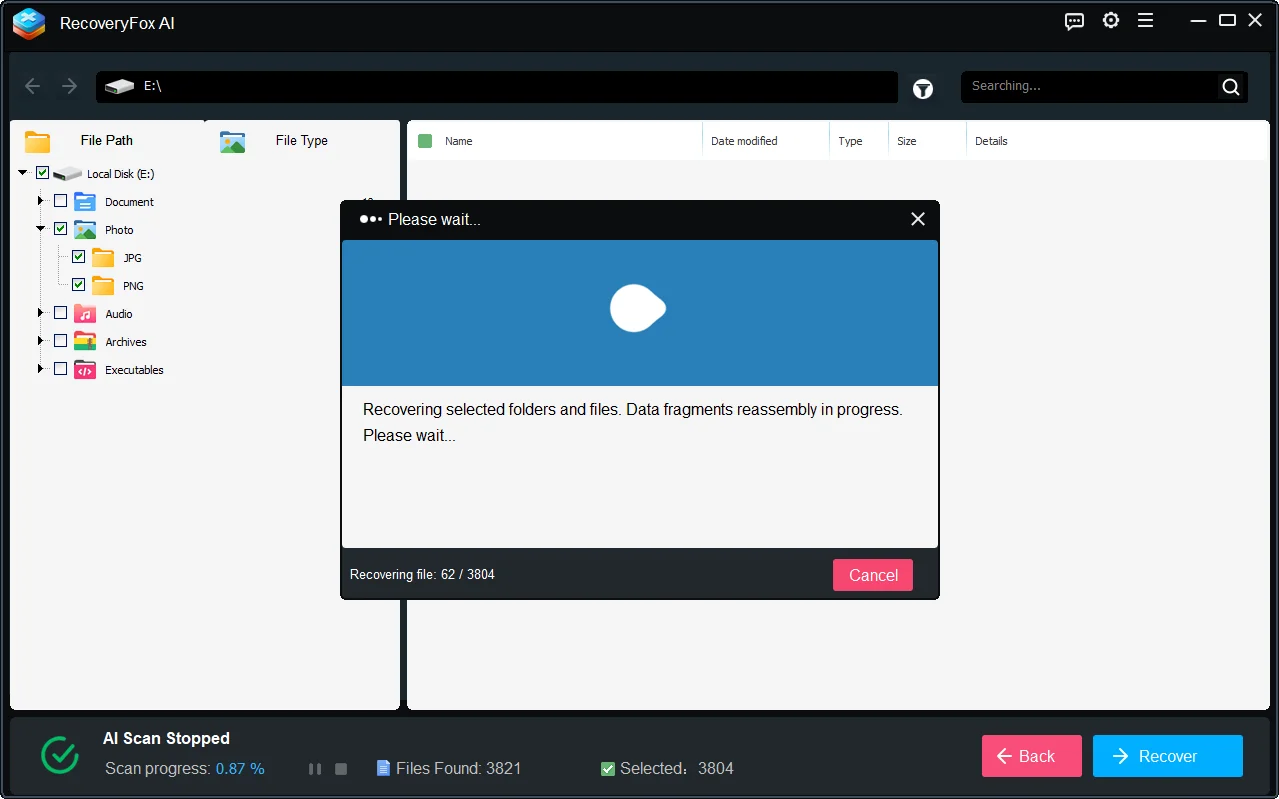Viewport: 1279px width, 799px height.
Task: Click inside the Searching input field
Action: pos(1090,86)
